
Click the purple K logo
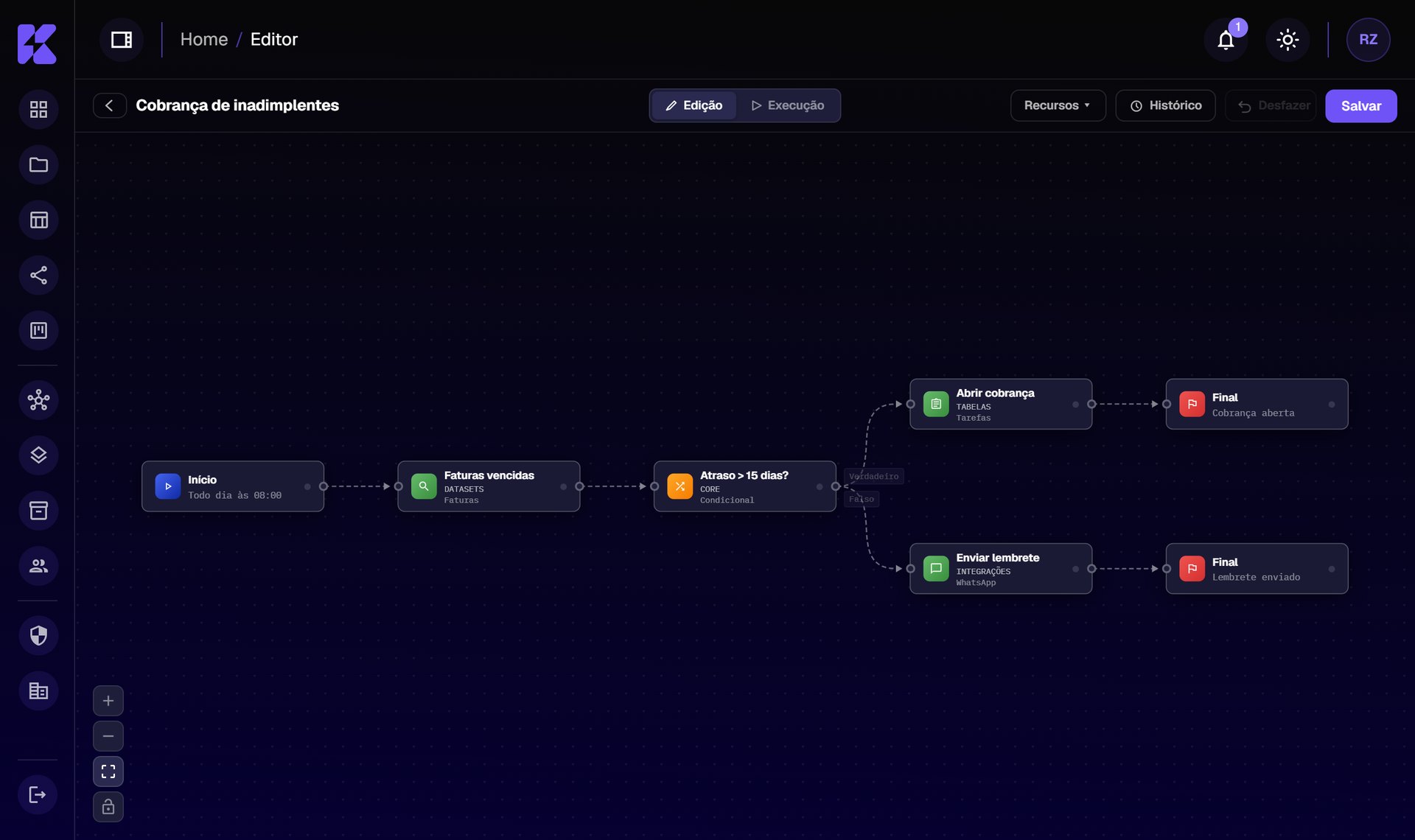[x=37, y=43]
